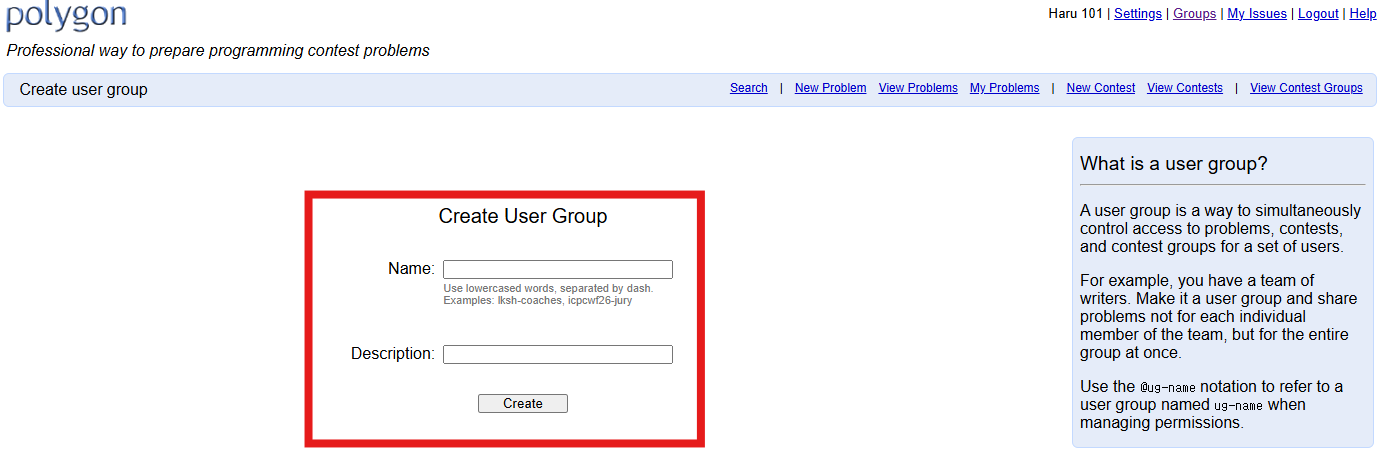Viewport: 1393px width, 471px height.
Task: Click the '@ug-name' notation text
Action: coord(1168,387)
